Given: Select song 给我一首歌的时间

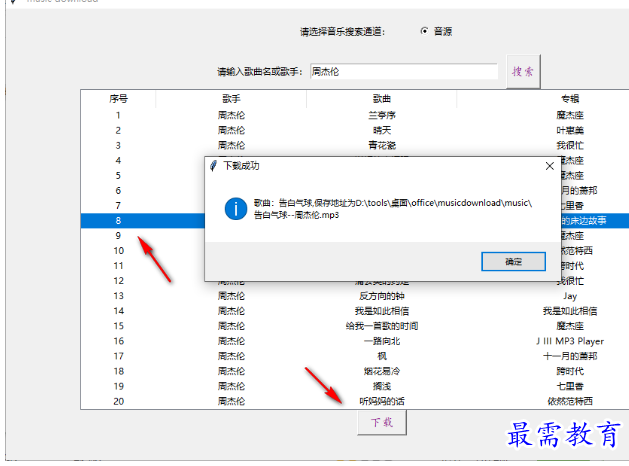Looking at the screenshot, I should click(381, 326).
